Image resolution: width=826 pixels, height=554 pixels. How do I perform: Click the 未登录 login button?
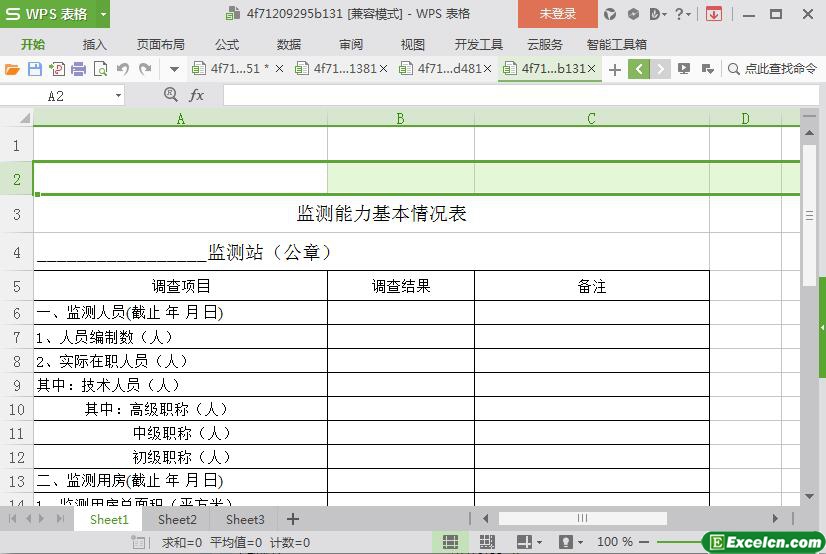557,14
